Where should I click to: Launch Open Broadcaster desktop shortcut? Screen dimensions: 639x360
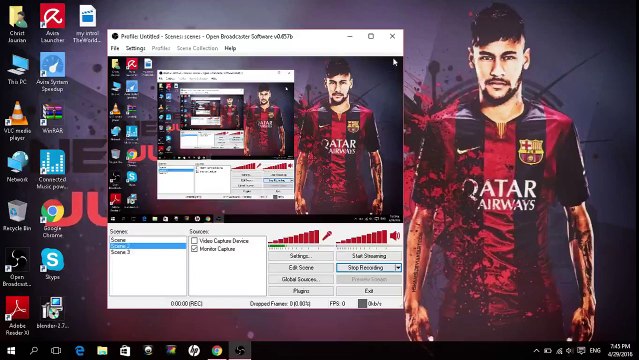(x=17, y=267)
